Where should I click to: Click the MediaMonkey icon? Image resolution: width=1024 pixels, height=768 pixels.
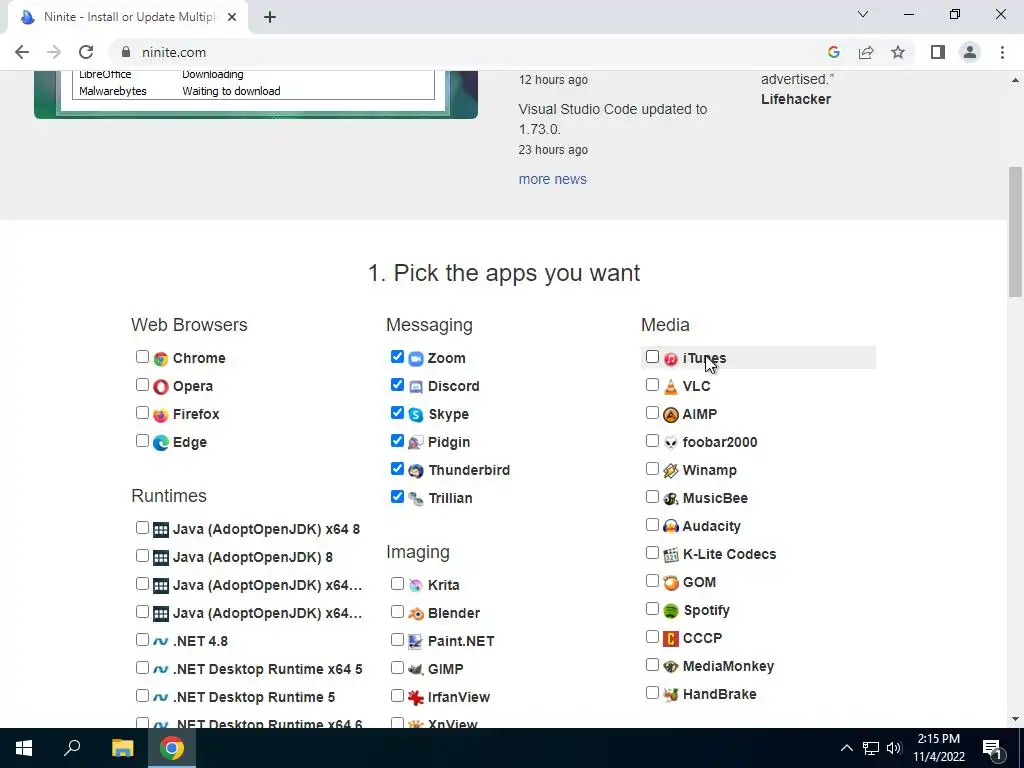[x=671, y=667]
